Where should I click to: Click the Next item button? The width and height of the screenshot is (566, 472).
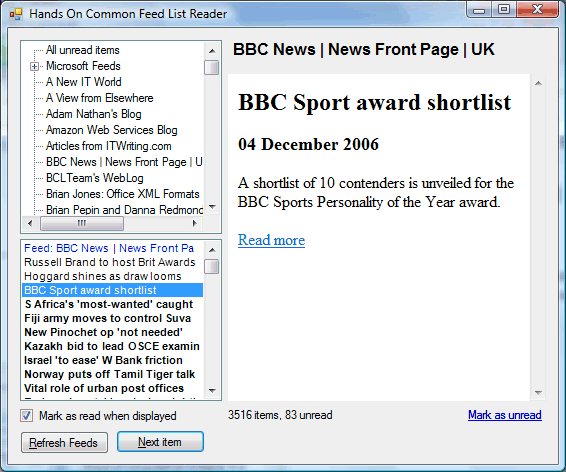[160, 442]
